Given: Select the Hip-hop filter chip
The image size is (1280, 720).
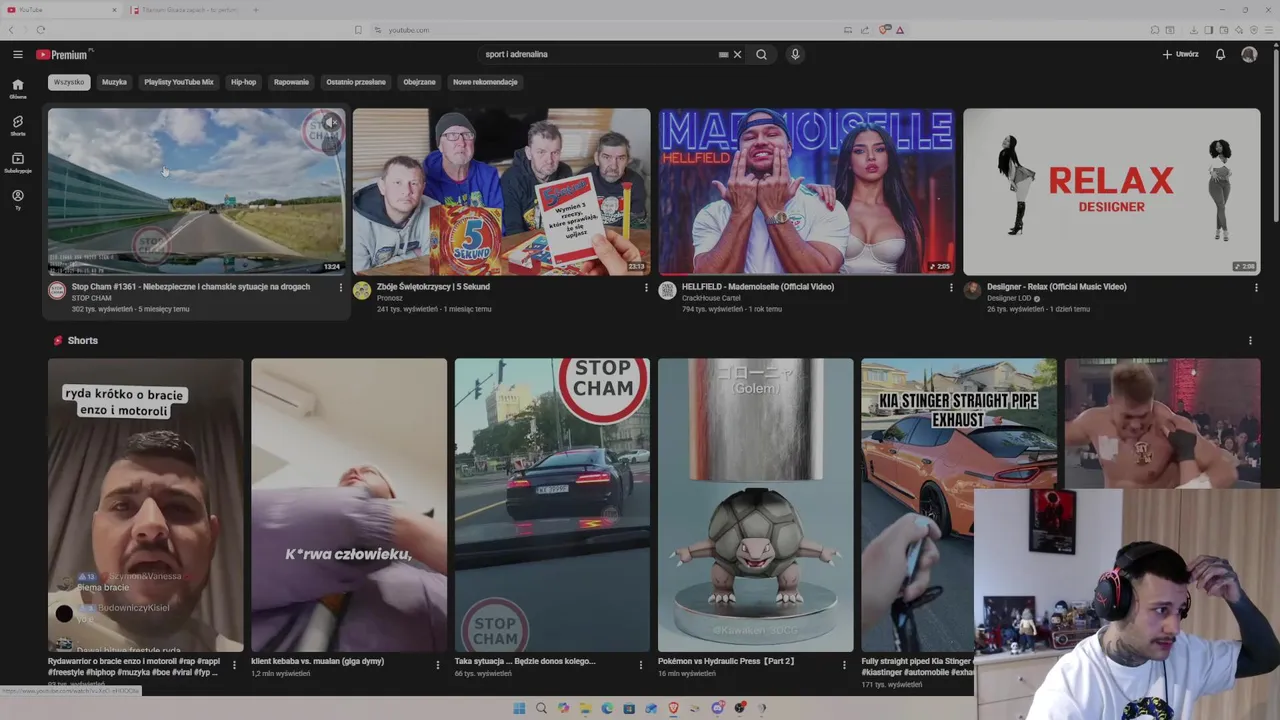Looking at the screenshot, I should click(x=244, y=82).
